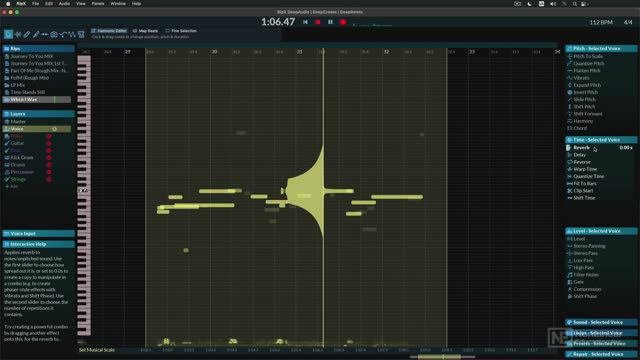Collapse the Rips panel header
The height and width of the screenshot is (360, 640).
pos(38,49)
